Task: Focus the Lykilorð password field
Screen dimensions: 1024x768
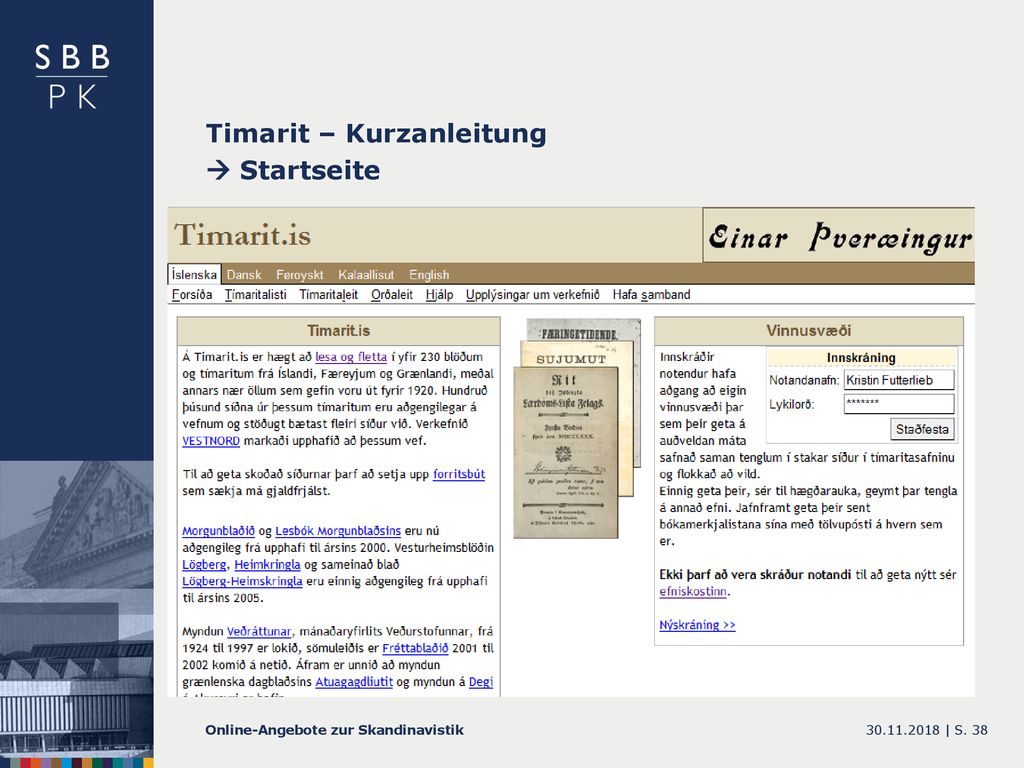Action: (899, 404)
